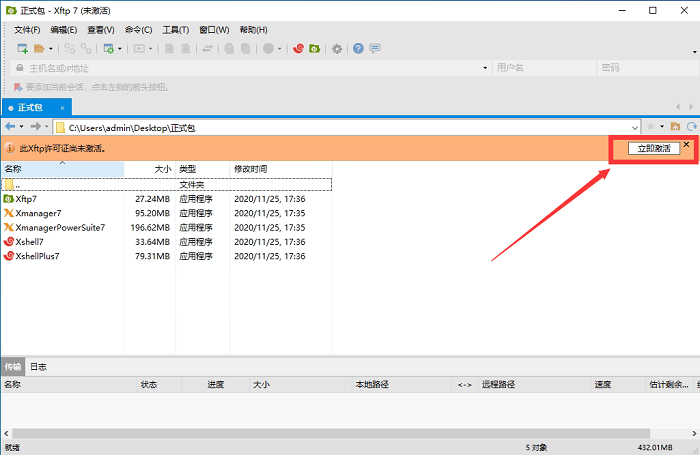Open the 窗口(W) menu

coord(214,30)
